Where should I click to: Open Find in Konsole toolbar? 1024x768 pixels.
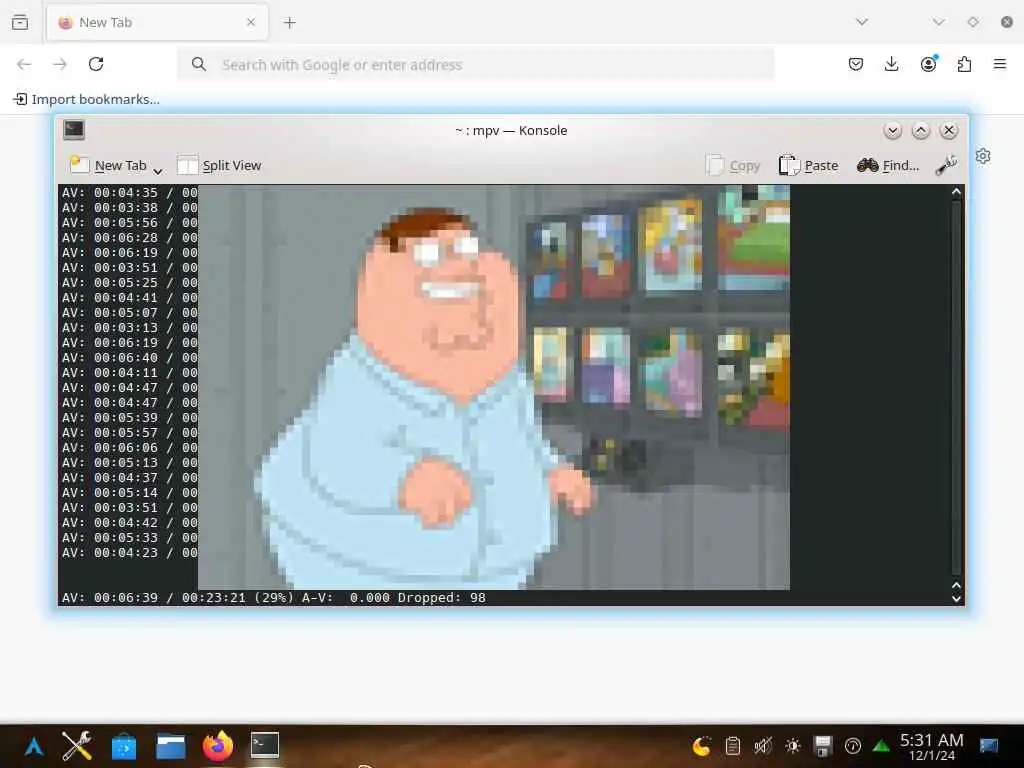888,165
